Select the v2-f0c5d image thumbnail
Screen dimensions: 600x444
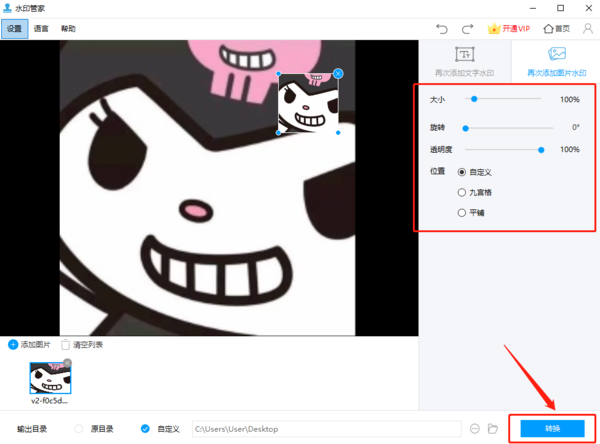tap(50, 379)
